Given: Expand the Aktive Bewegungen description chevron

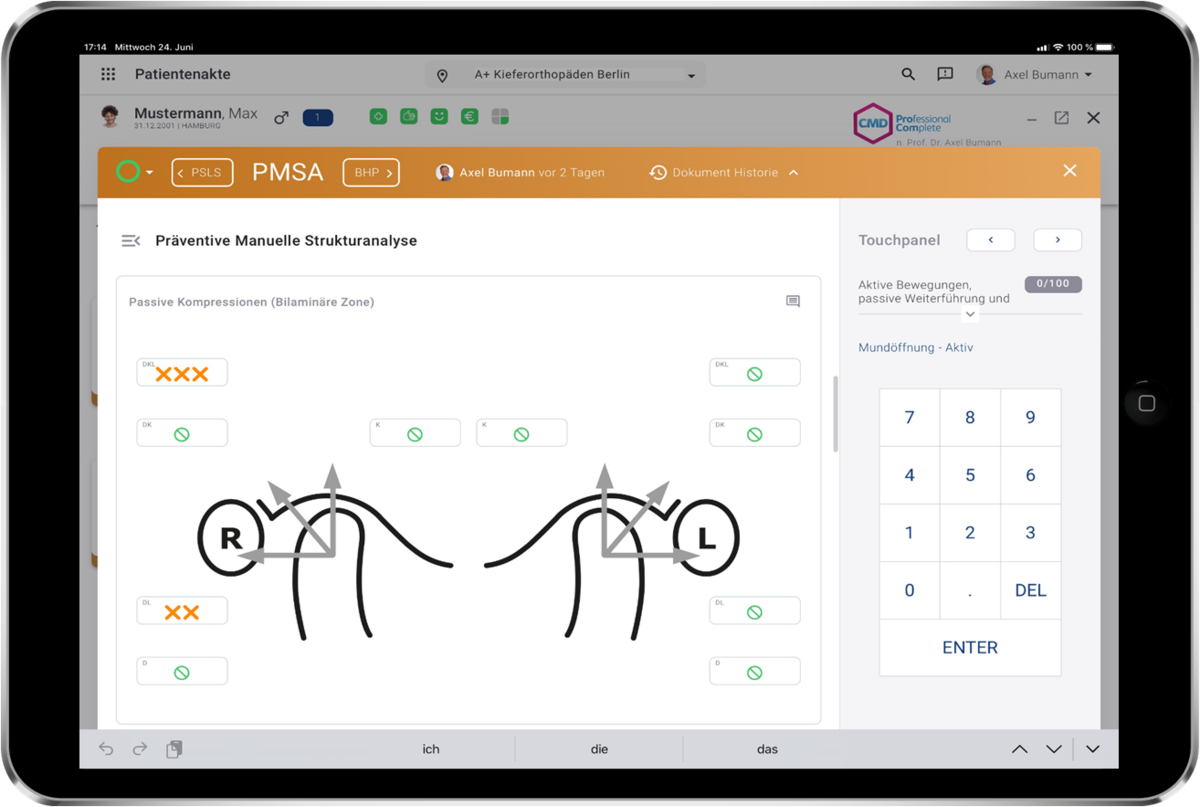Looking at the screenshot, I should (970, 313).
